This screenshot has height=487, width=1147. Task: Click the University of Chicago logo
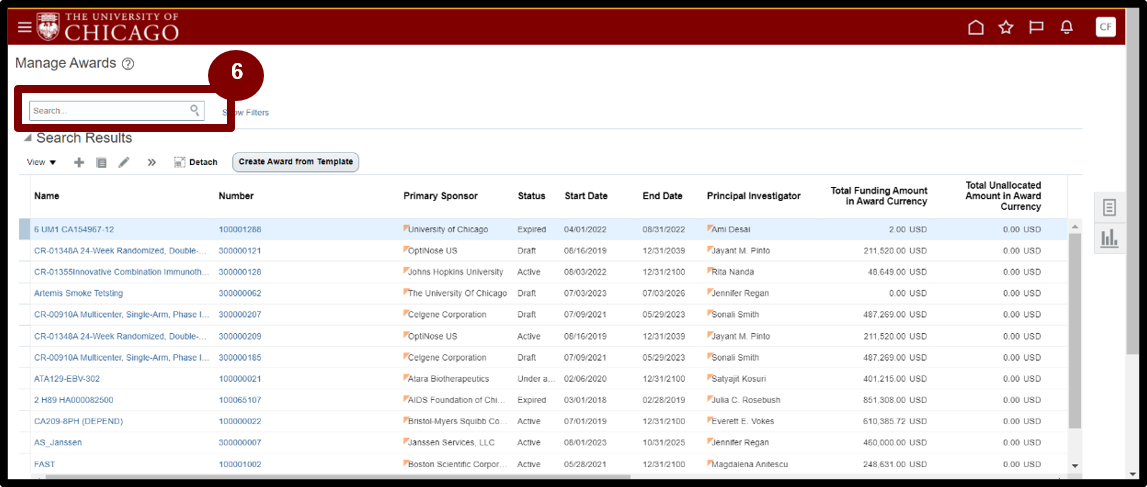(x=108, y=26)
